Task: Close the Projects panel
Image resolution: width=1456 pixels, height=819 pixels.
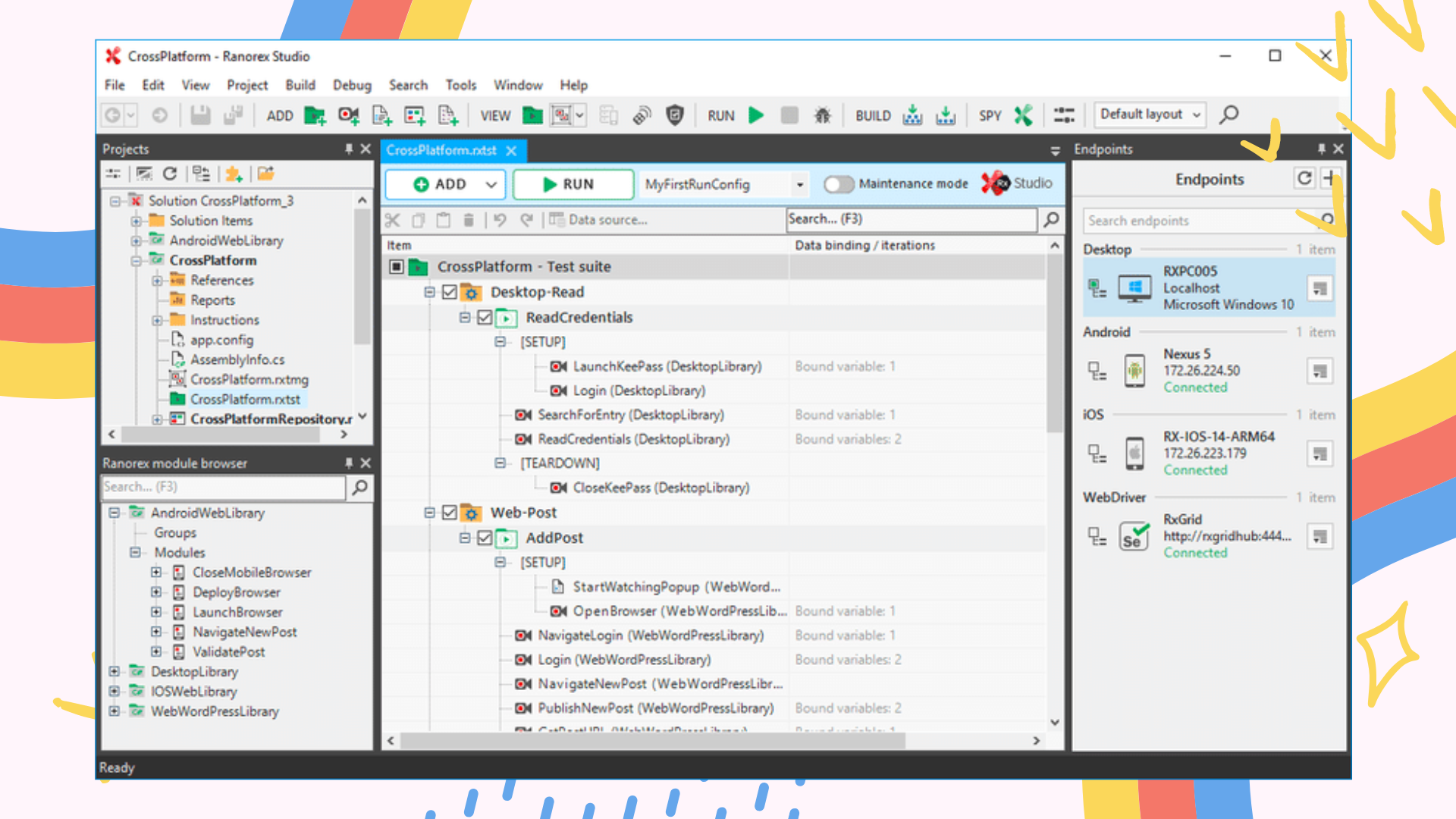Action: click(x=366, y=149)
